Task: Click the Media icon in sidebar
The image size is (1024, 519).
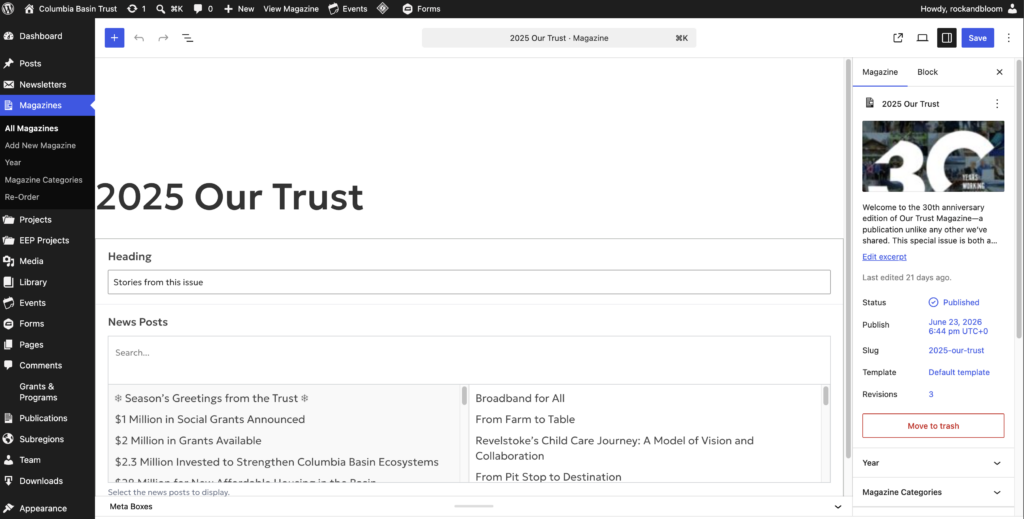Action: click(8, 261)
